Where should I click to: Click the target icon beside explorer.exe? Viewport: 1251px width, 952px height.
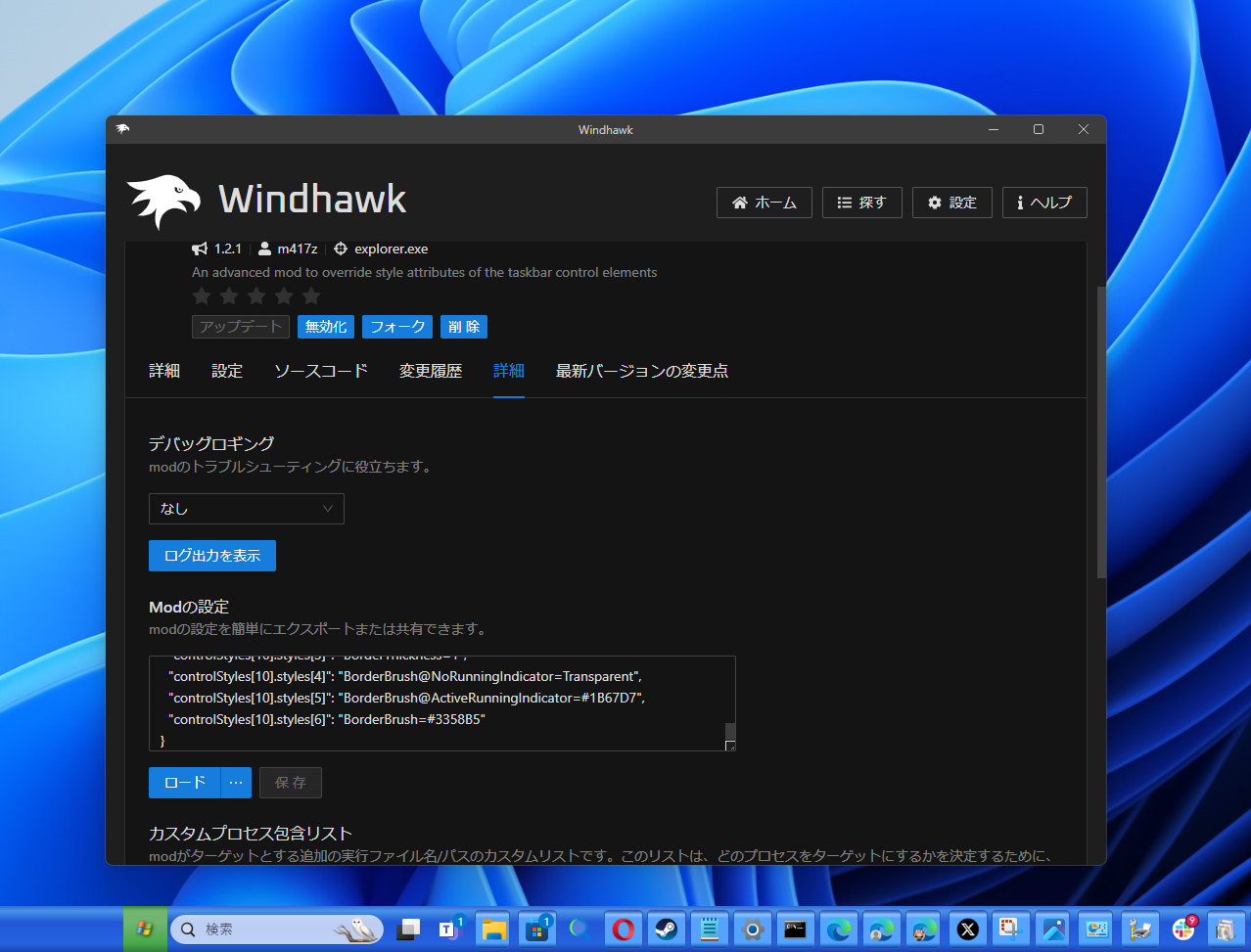340,248
